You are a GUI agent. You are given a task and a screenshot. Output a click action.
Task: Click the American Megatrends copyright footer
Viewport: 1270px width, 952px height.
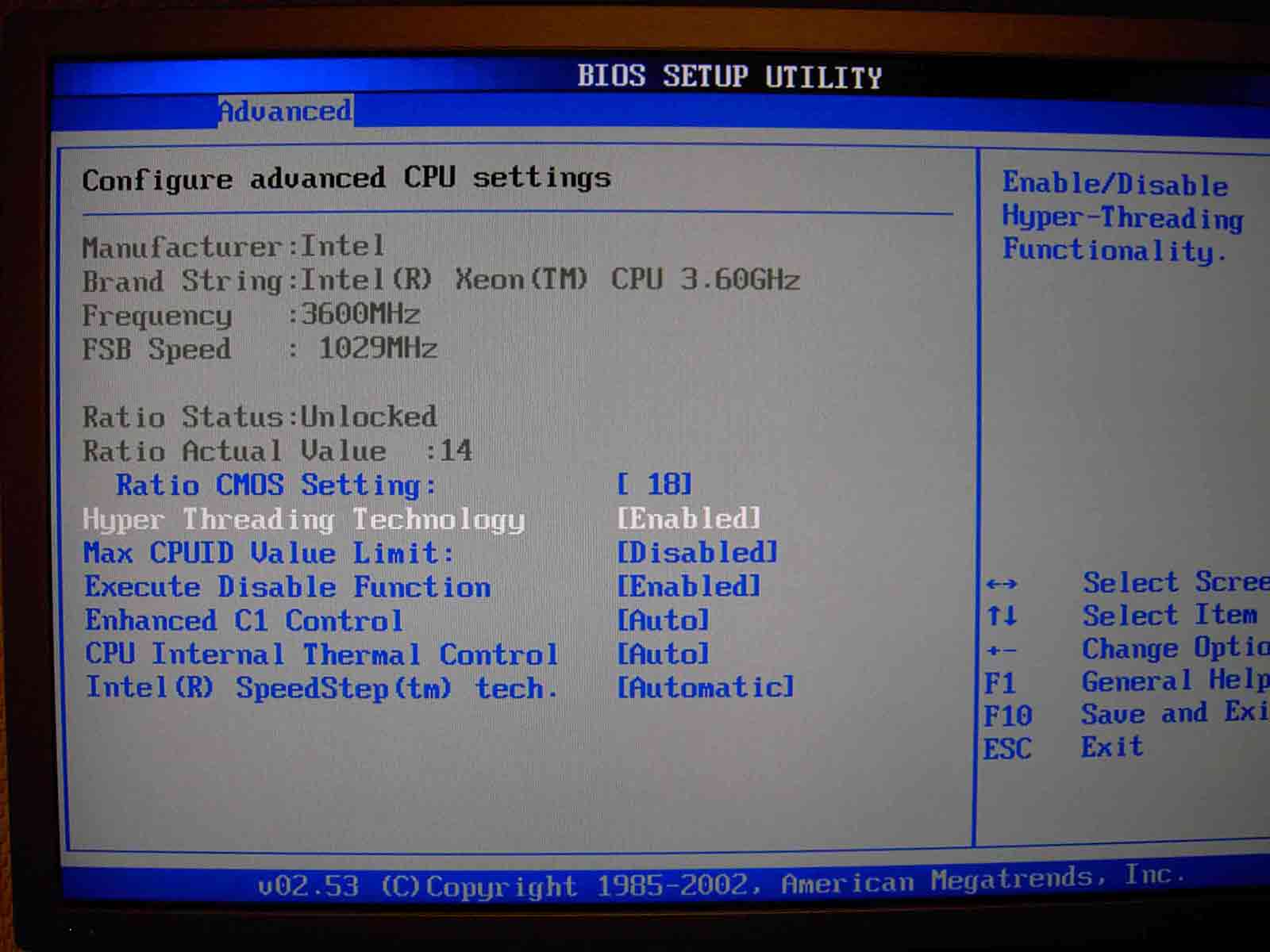point(722,881)
